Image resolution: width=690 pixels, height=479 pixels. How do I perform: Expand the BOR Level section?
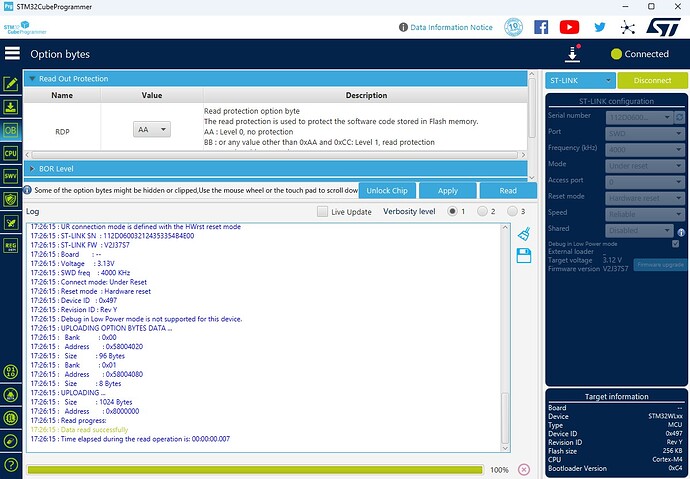(32, 169)
